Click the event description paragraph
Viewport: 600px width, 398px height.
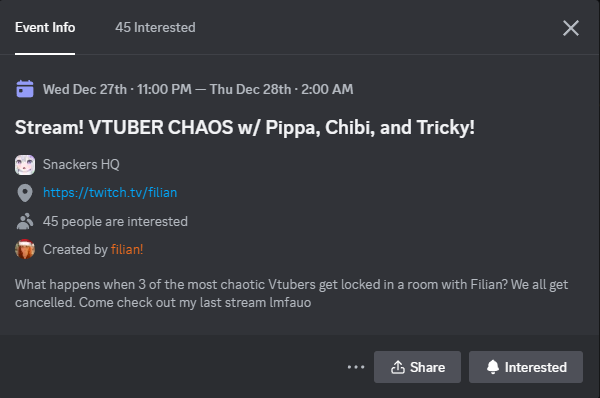[x=291, y=294]
